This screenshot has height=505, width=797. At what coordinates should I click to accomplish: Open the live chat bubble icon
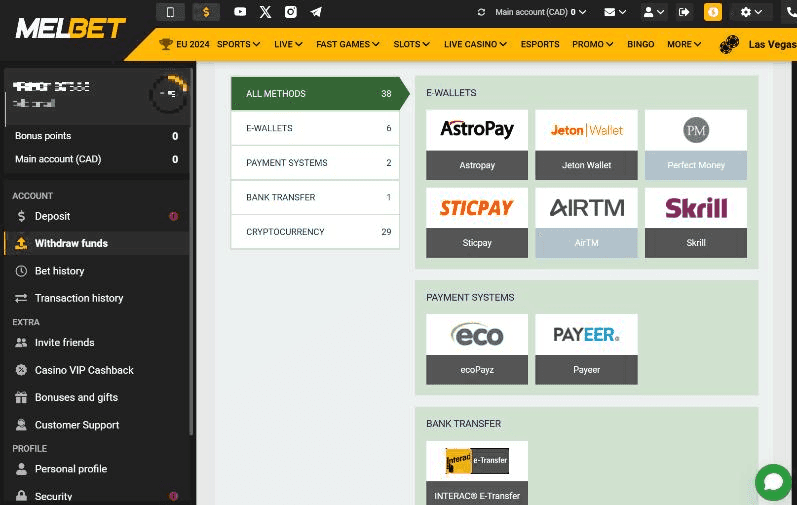point(772,482)
